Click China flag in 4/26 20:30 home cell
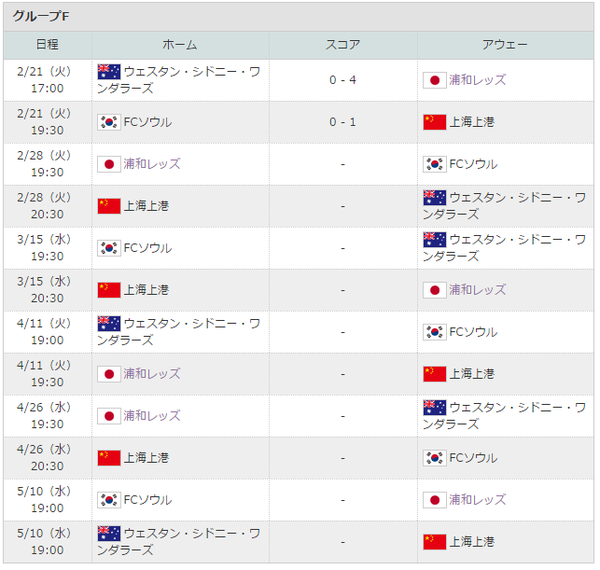The width and height of the screenshot is (600, 570). 109,458
